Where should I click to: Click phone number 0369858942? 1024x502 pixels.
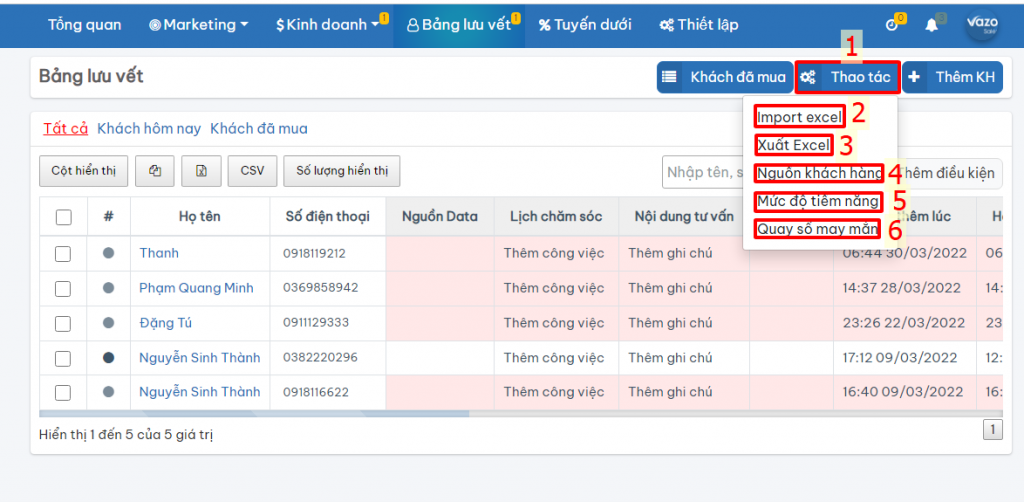320,288
